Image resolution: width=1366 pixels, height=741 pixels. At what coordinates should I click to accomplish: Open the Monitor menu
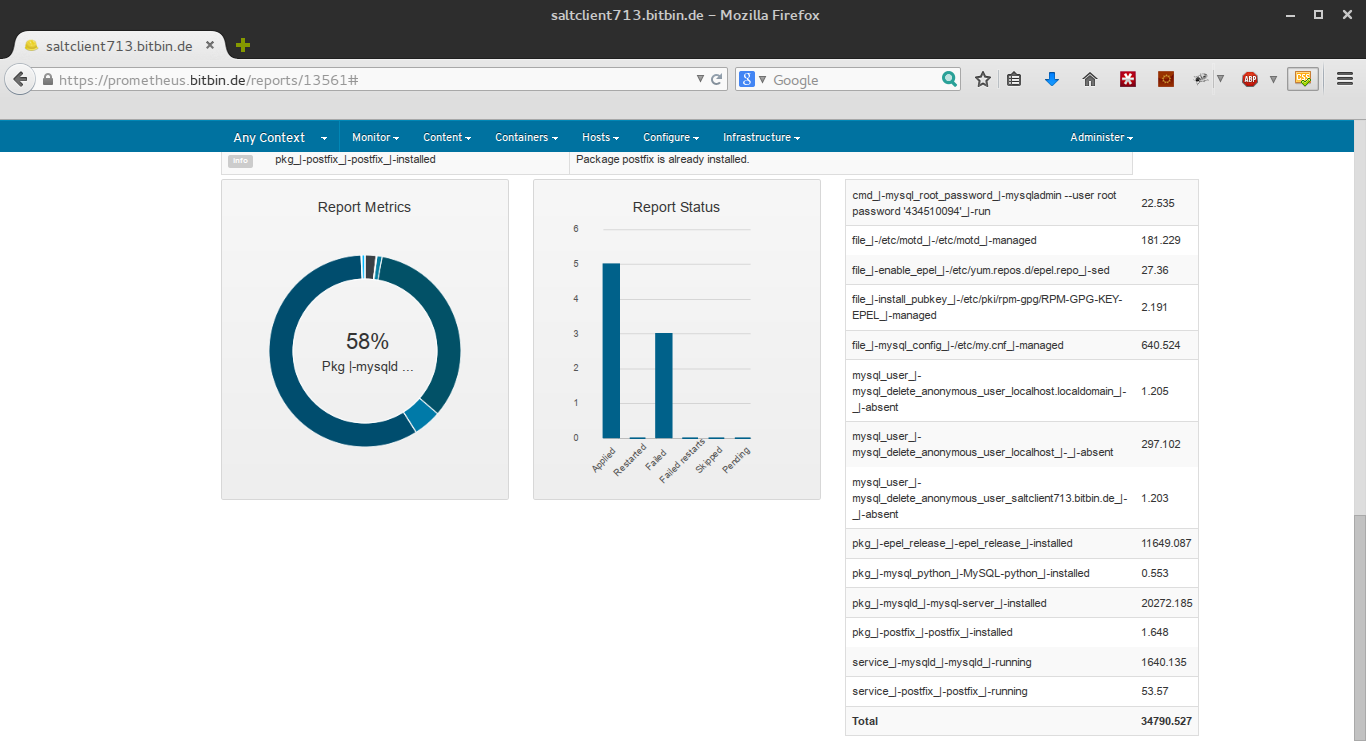pos(375,138)
